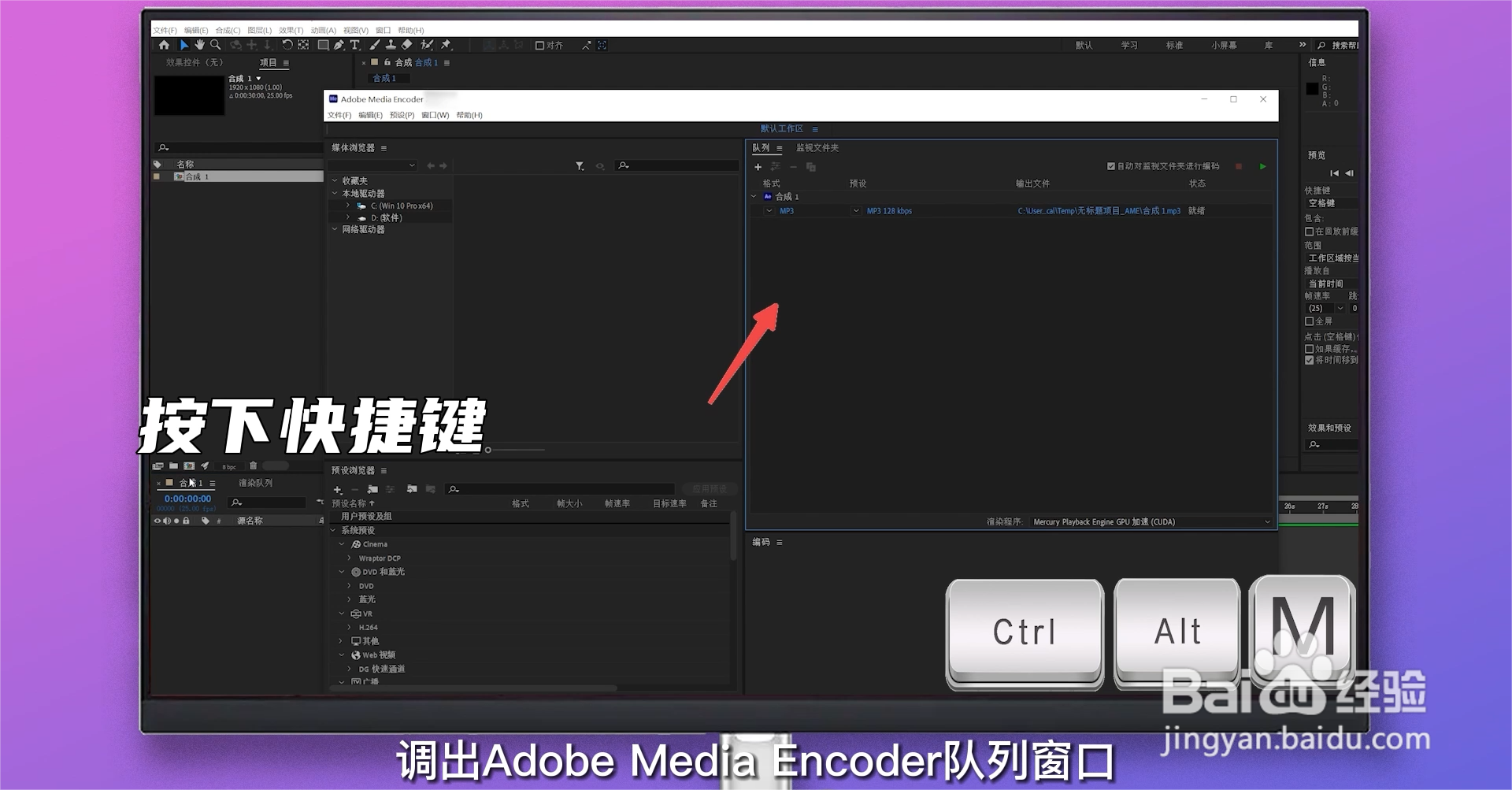The height and width of the screenshot is (790, 1512).
Task: Click 学习 workspace button
Action: click(1129, 46)
